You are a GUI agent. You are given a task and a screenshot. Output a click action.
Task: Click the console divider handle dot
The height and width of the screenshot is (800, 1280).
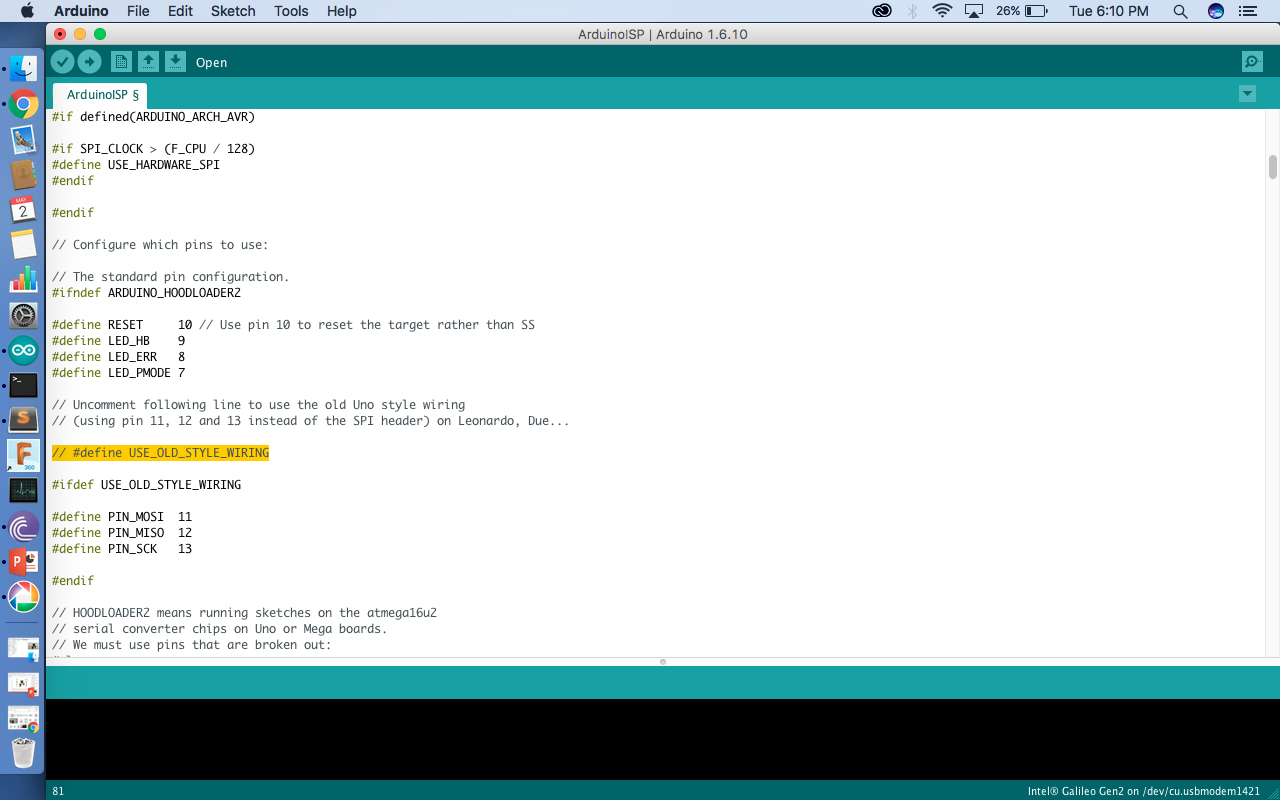click(662, 662)
